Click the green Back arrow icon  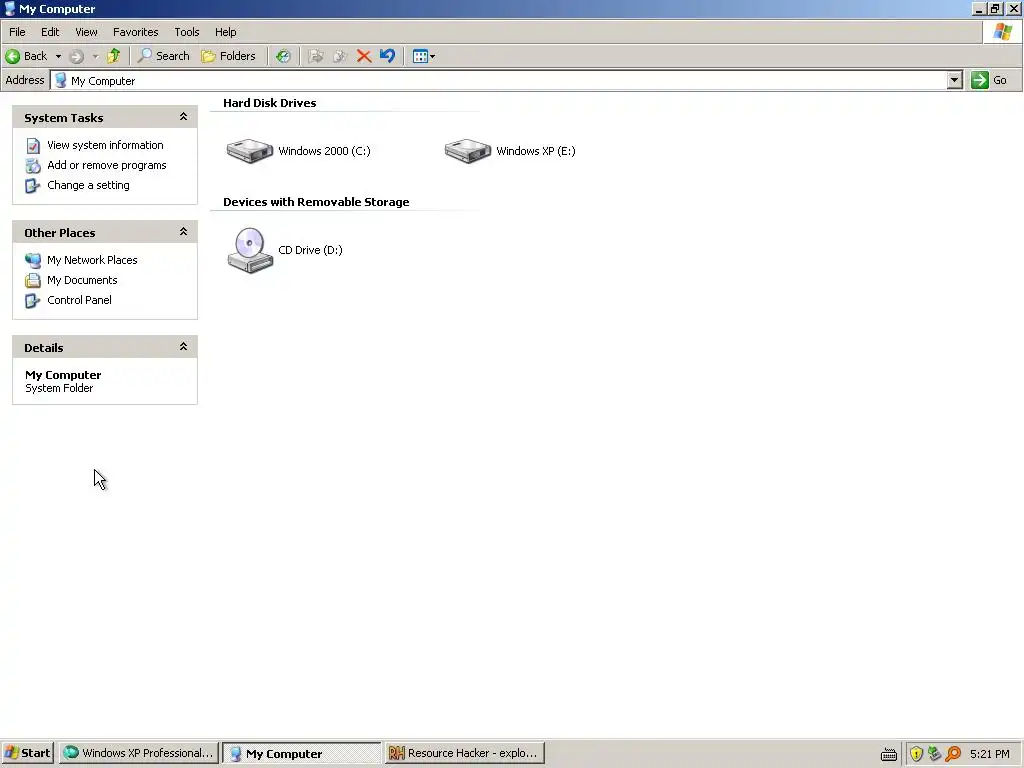12,56
